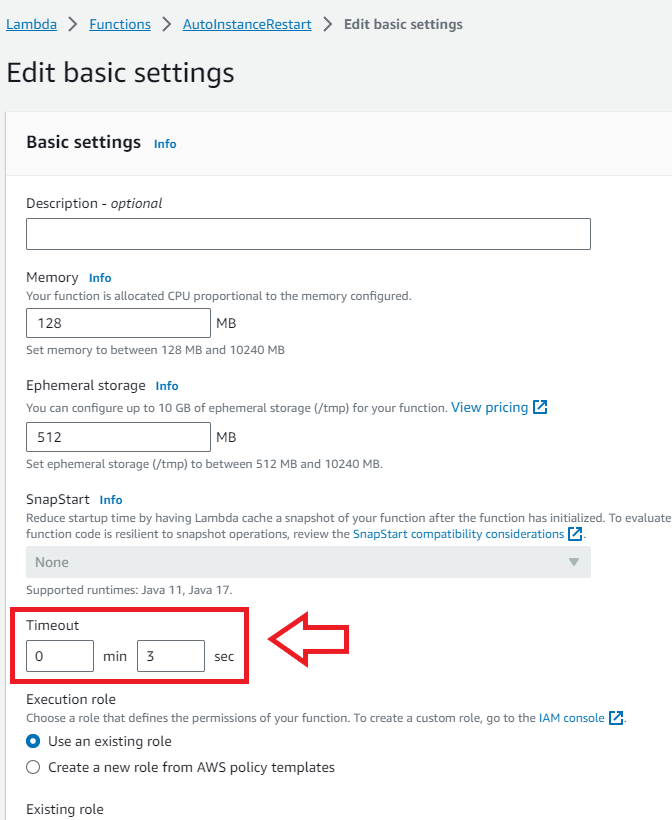Select the Use an existing role option
Viewport: 672px width, 820px height.
pos(31,741)
